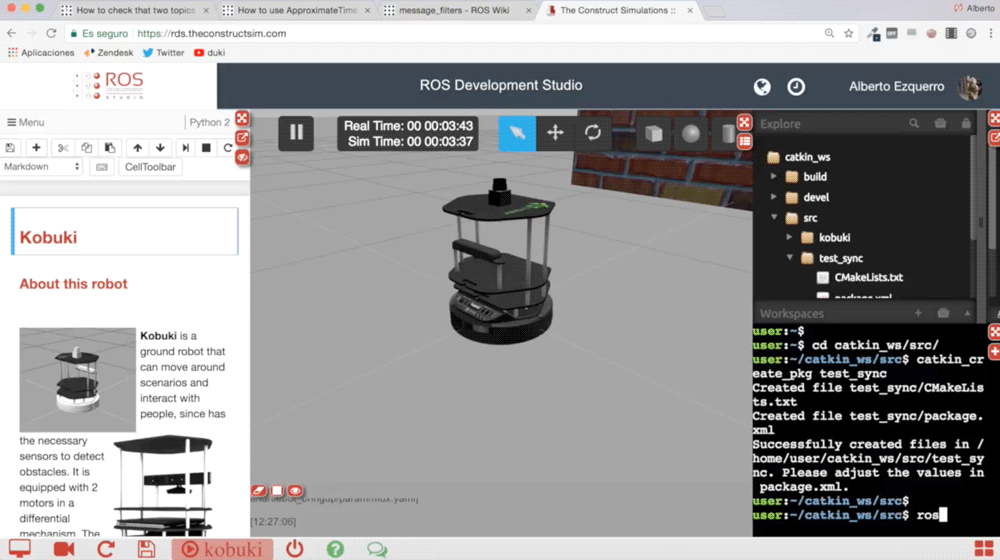The width and height of the screenshot is (1000, 560).
Task: Activate the rotate tool in simulation toolbar
Action: pyautogui.click(x=593, y=132)
